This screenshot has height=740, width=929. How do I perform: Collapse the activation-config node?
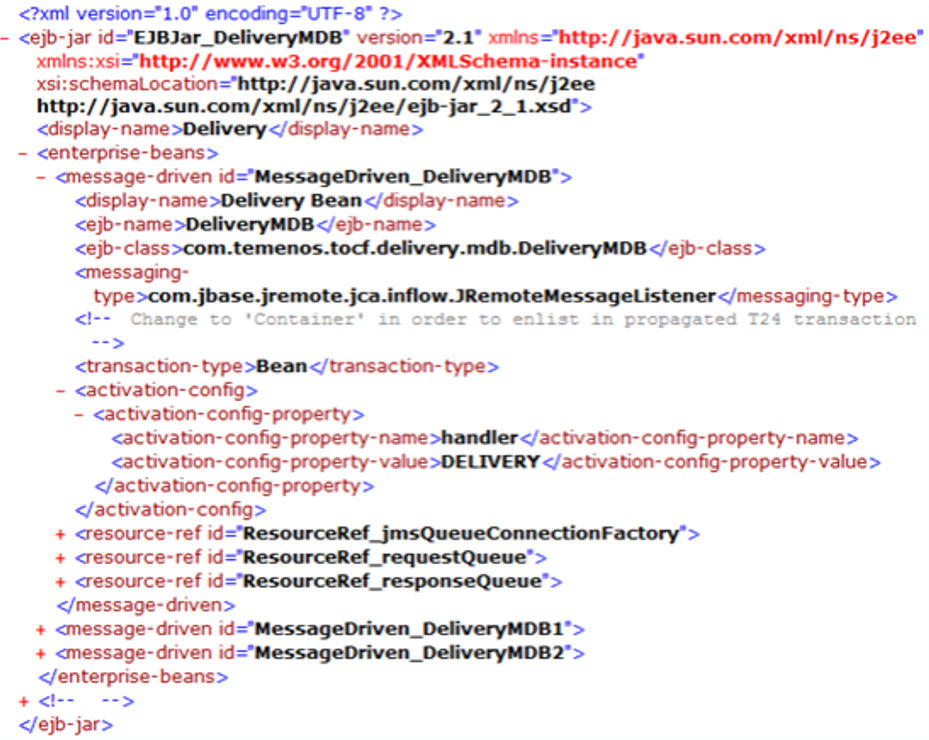62,390
